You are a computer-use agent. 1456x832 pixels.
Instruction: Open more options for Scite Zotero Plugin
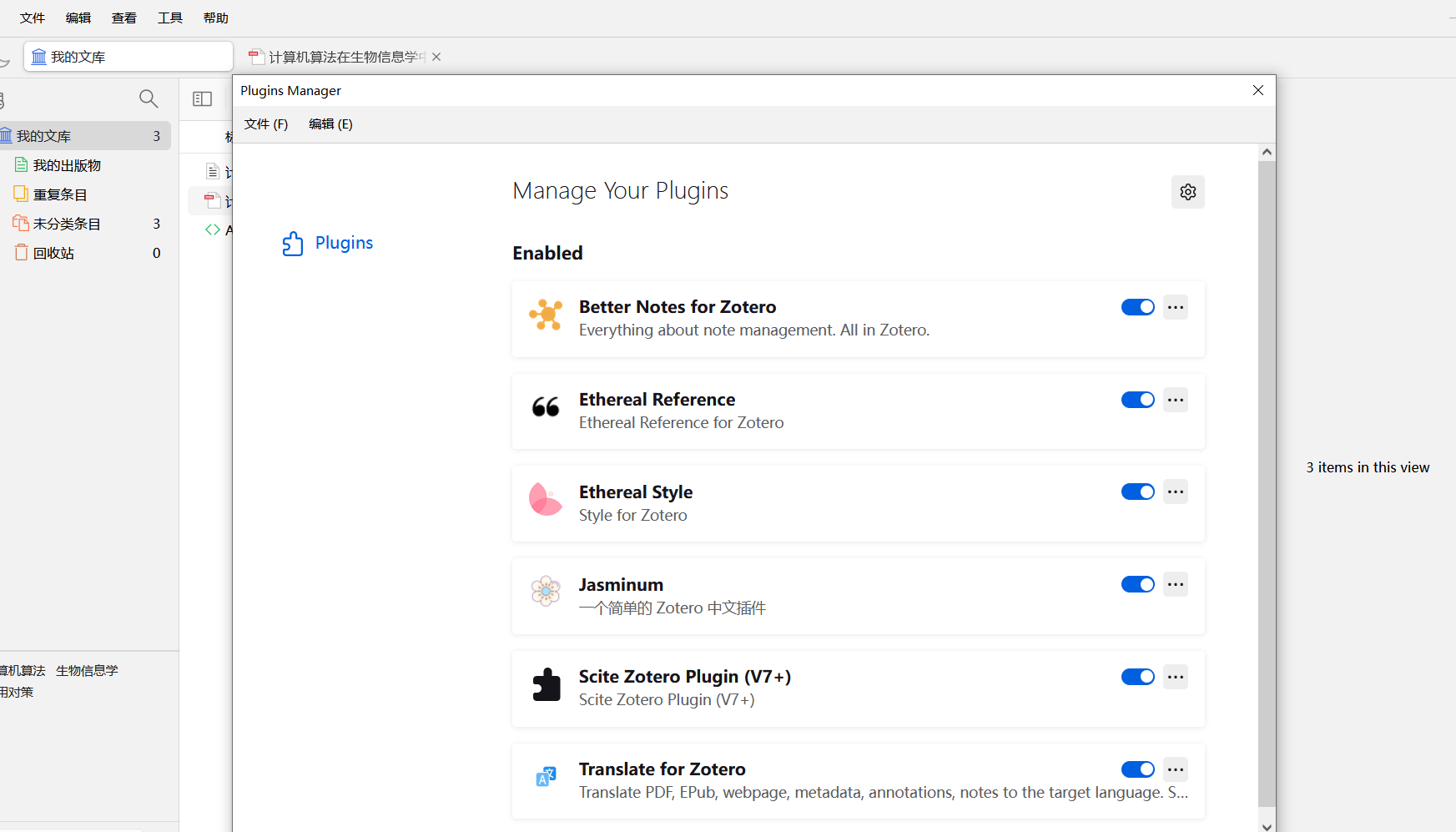(1176, 677)
